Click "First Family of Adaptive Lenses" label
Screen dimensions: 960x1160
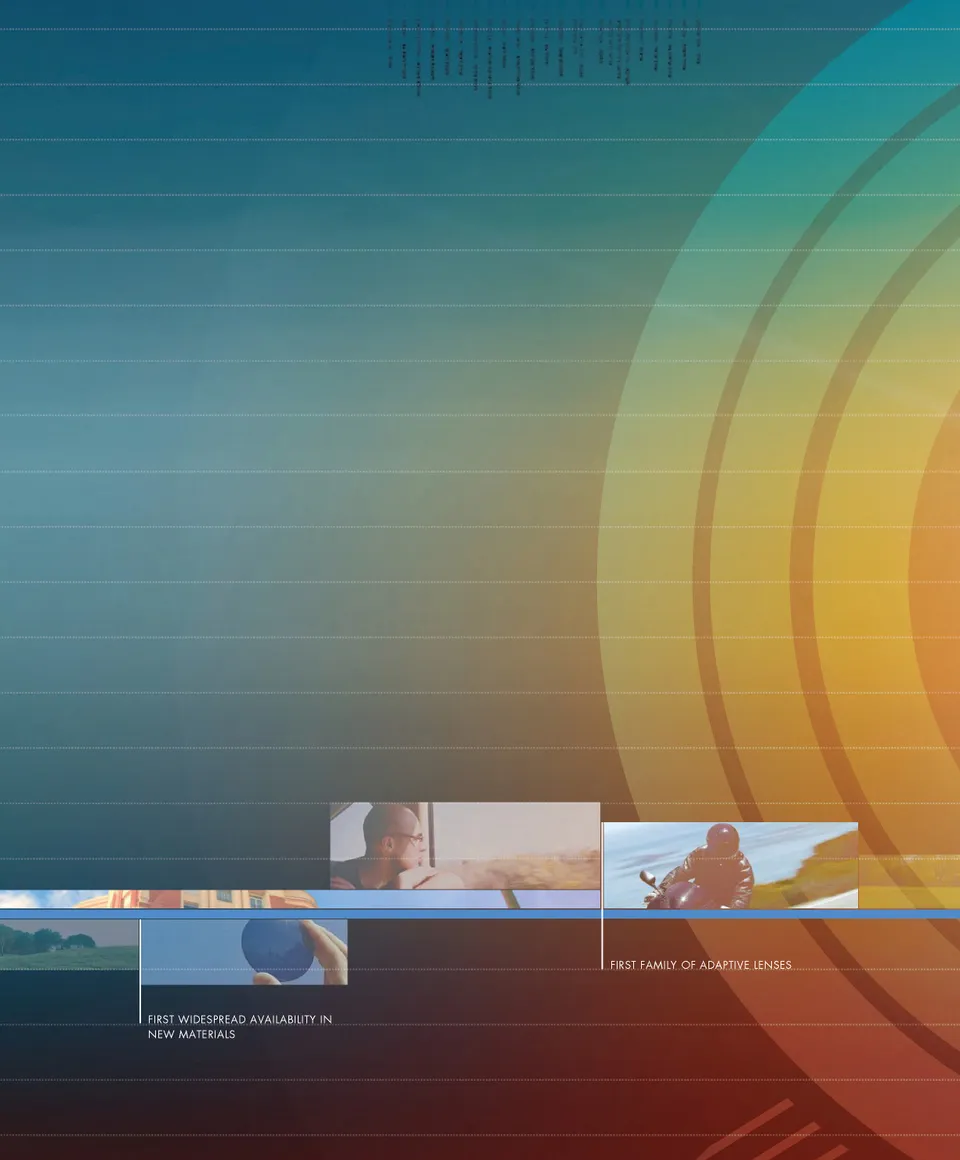point(700,965)
